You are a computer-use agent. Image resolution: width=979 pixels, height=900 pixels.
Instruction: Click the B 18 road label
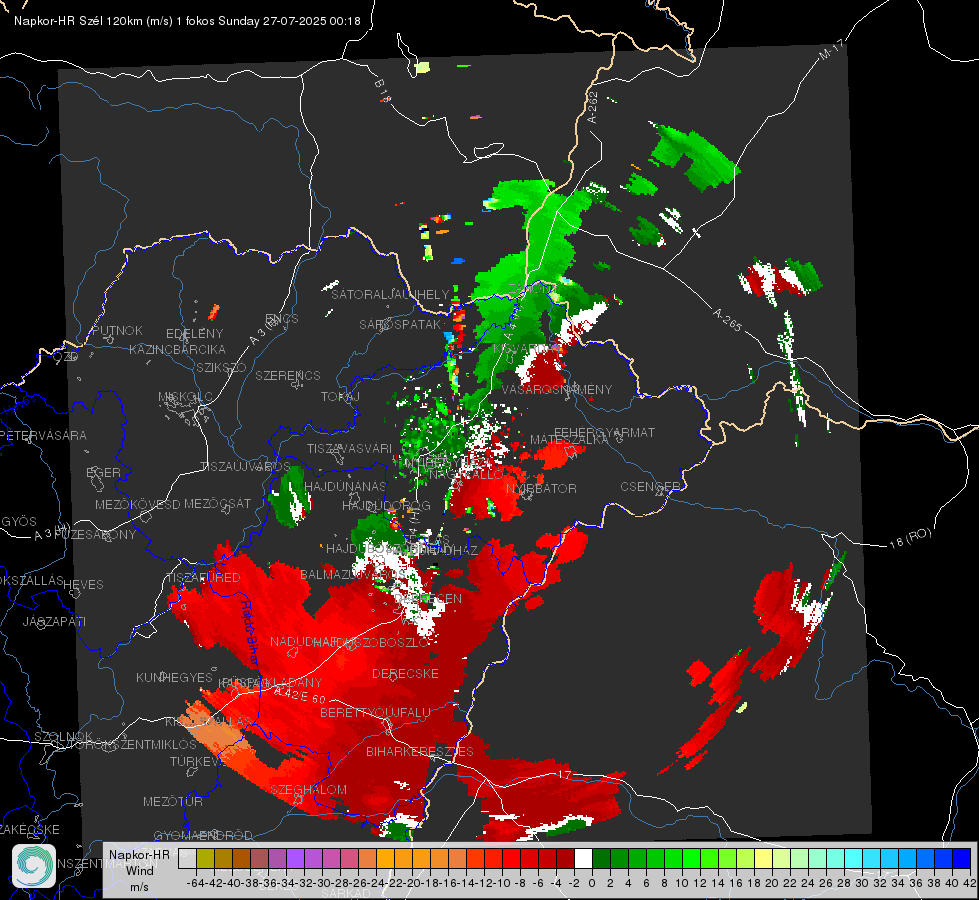(x=383, y=91)
